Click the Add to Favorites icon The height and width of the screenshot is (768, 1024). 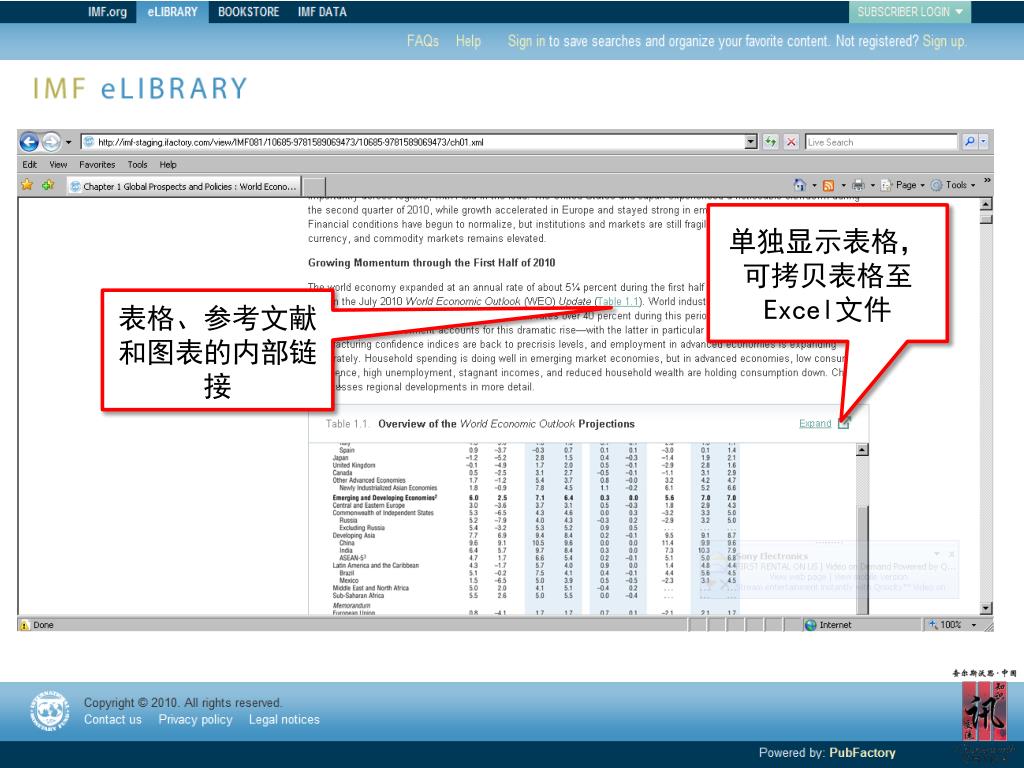[x=48, y=185]
